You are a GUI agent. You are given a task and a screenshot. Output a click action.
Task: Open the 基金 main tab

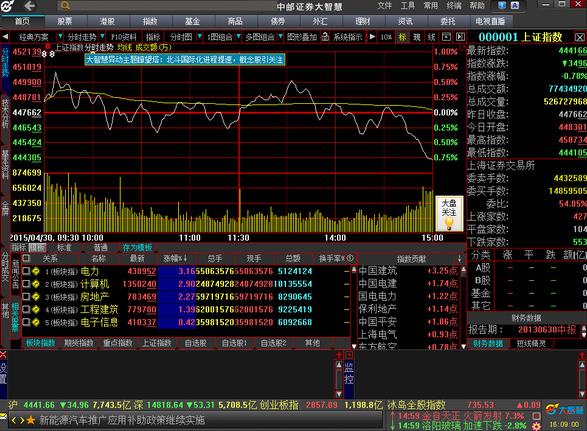pos(192,21)
